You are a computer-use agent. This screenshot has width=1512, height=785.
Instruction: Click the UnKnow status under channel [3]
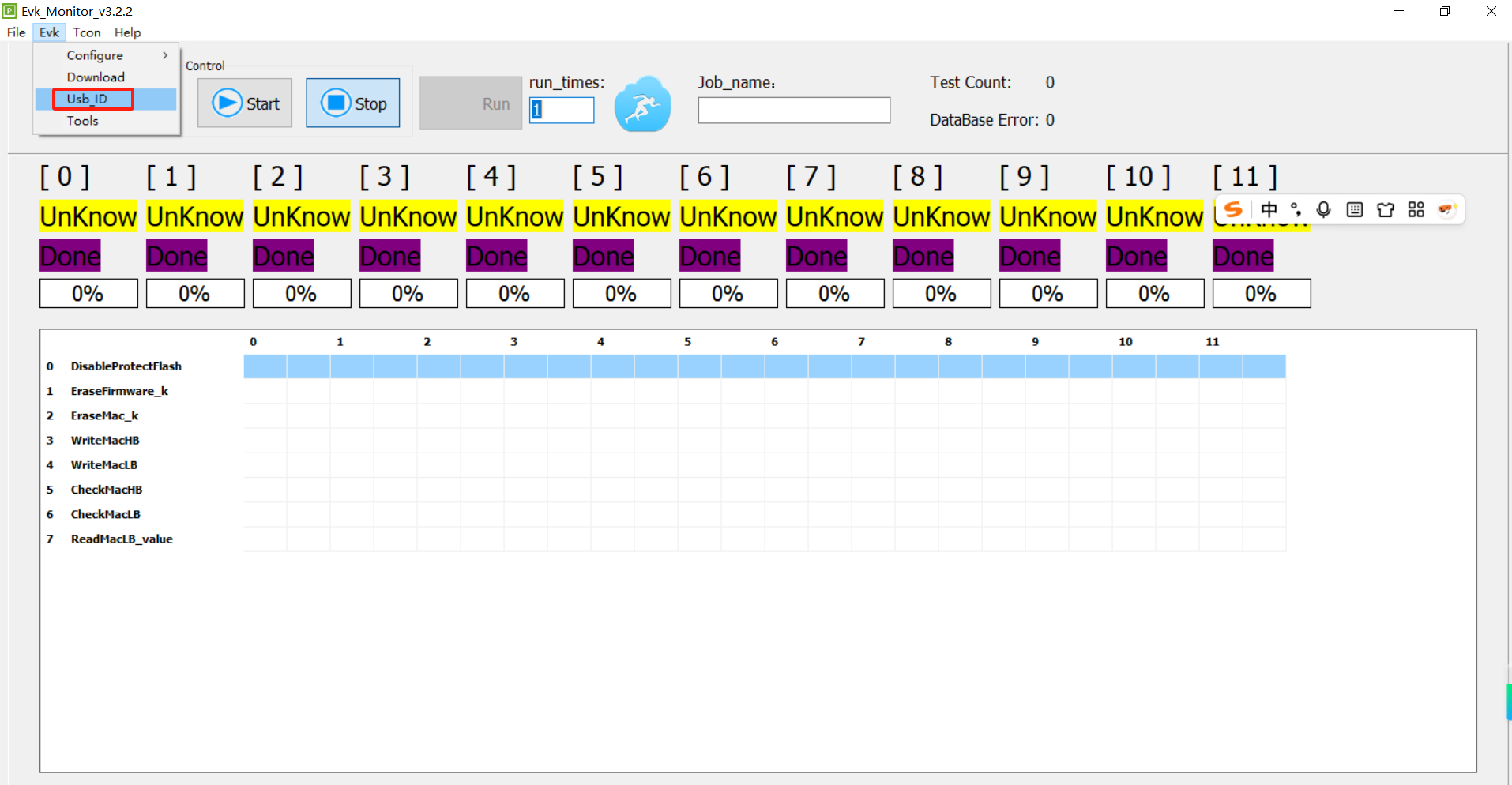coord(408,216)
